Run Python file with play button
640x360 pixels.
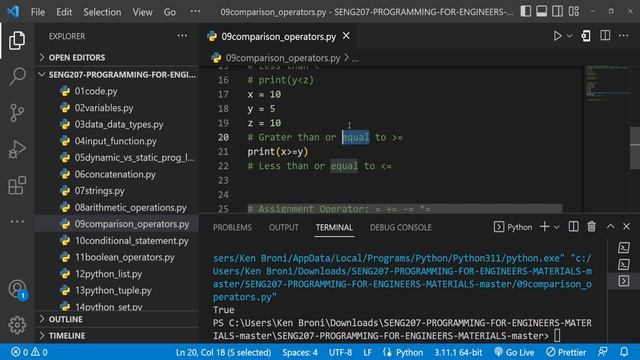coord(557,36)
